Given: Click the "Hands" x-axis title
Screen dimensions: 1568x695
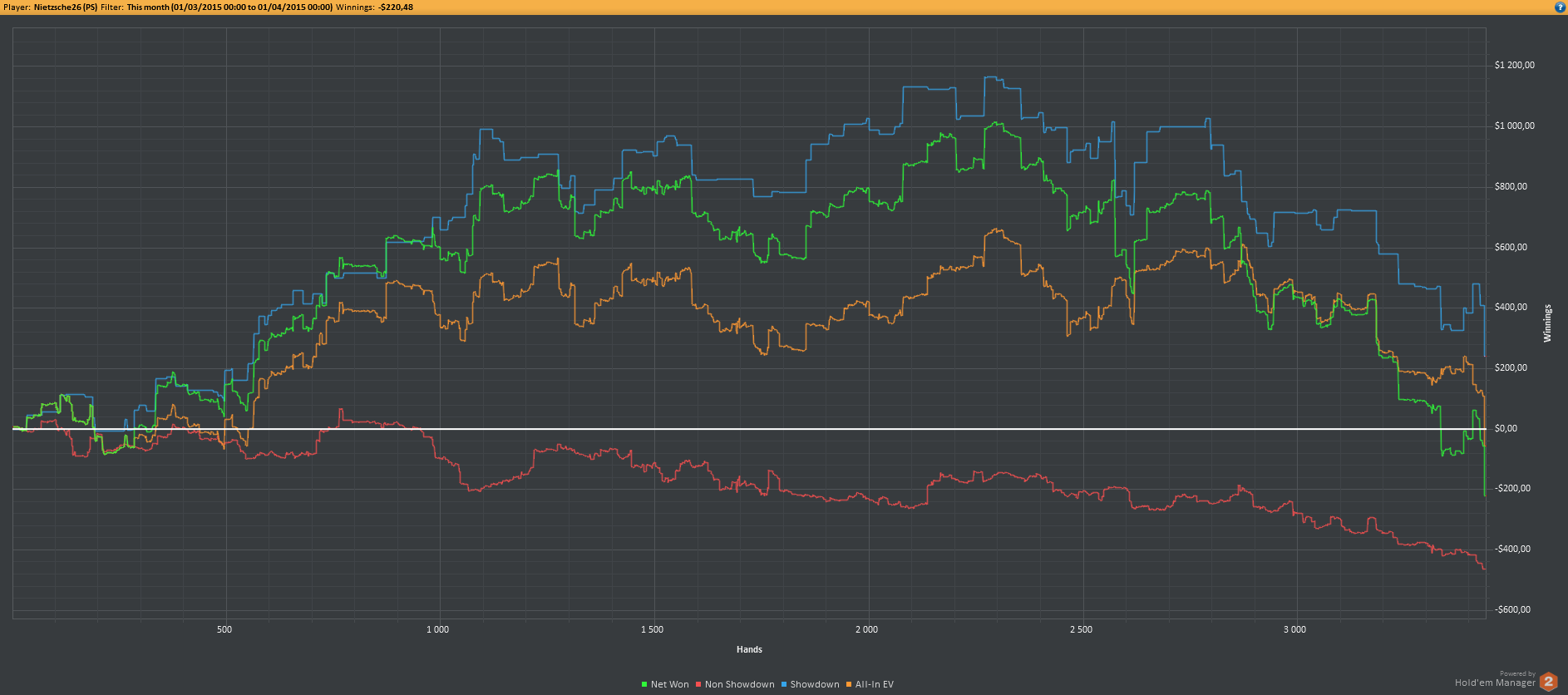Looking at the screenshot, I should click(x=749, y=649).
